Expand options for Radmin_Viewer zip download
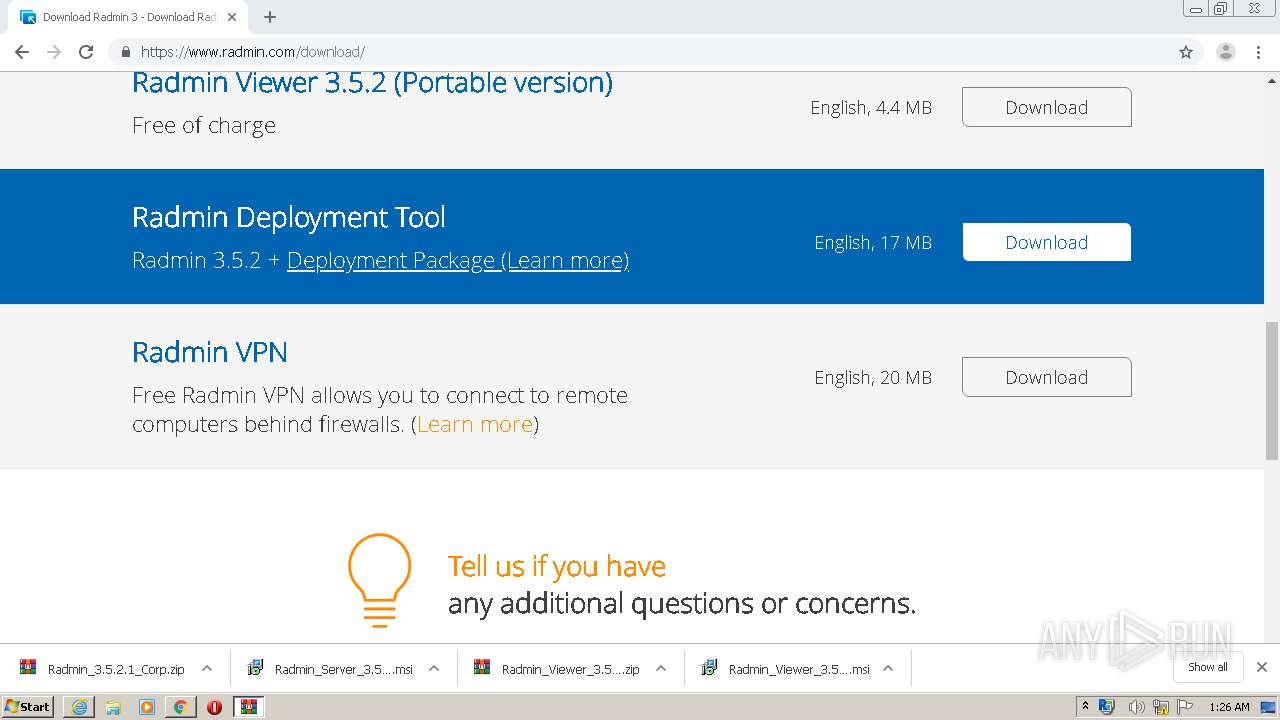1280x720 pixels. click(x=661, y=669)
